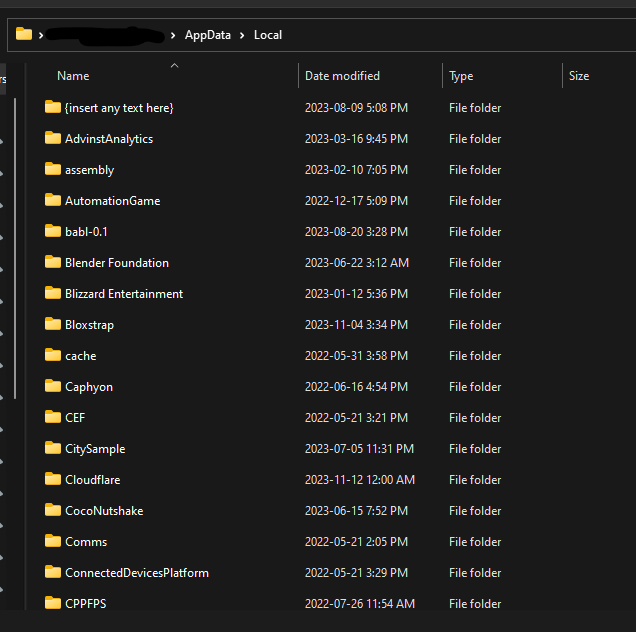
Task: Sort by the Name column header
Action: (x=73, y=76)
